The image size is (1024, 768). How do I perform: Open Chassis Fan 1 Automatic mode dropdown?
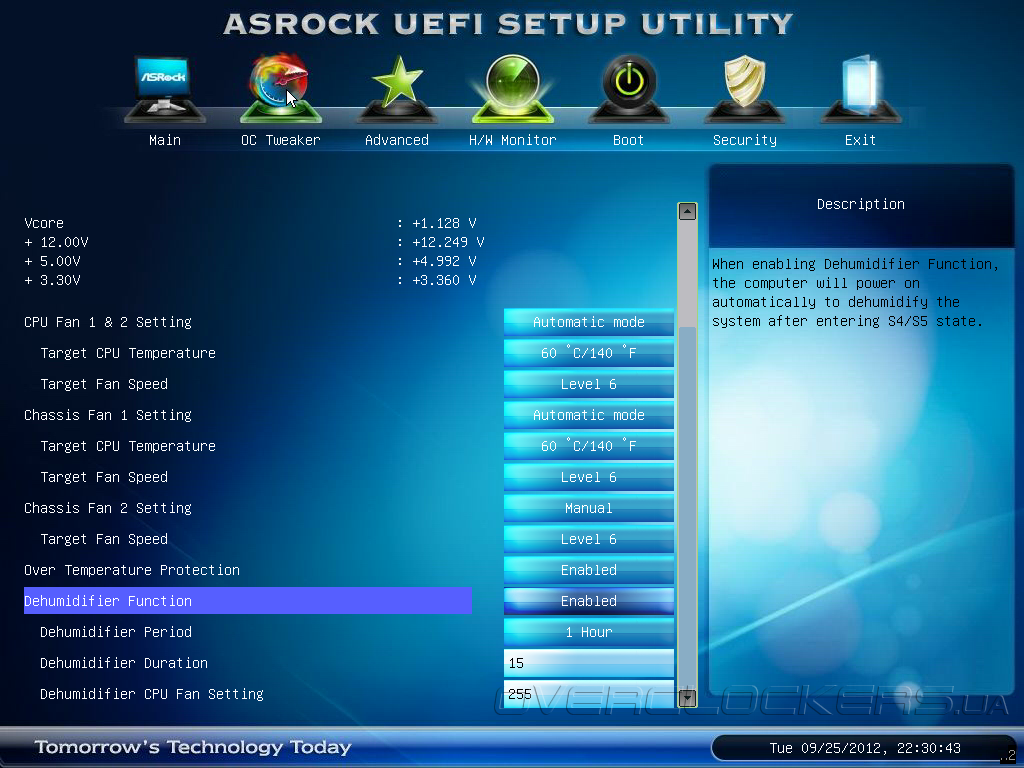588,415
